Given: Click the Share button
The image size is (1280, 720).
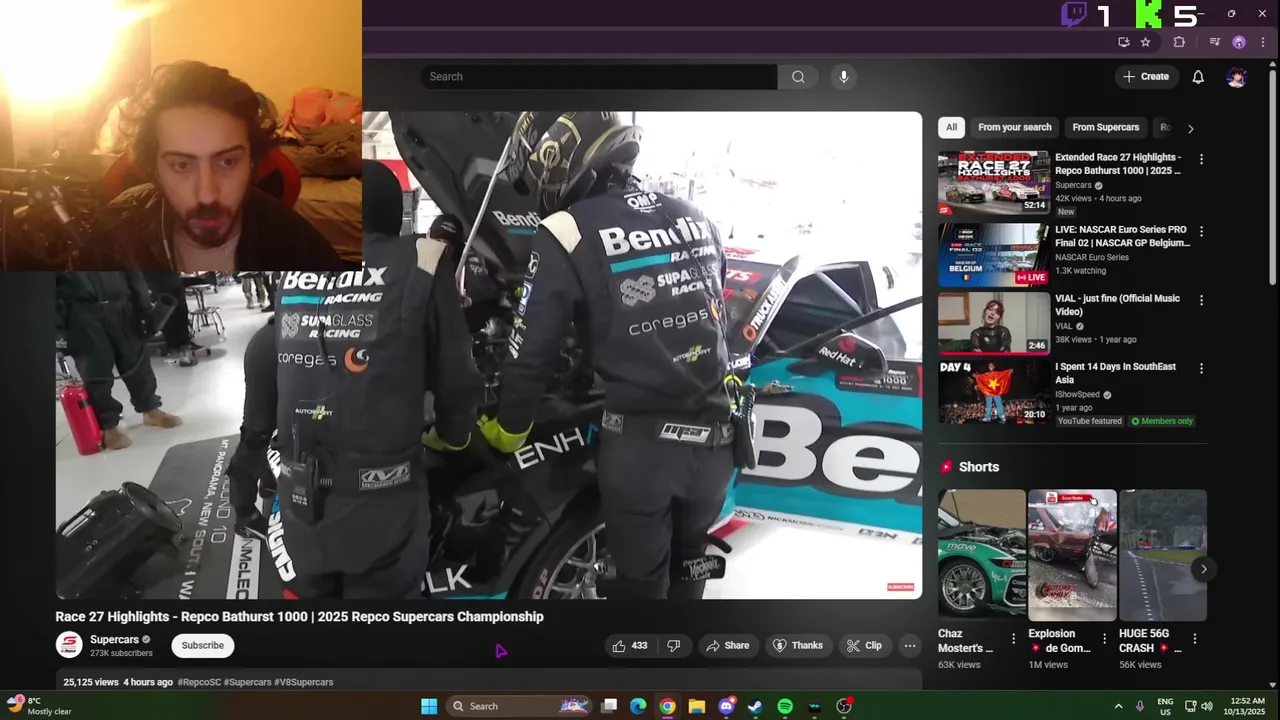Looking at the screenshot, I should 727,646.
